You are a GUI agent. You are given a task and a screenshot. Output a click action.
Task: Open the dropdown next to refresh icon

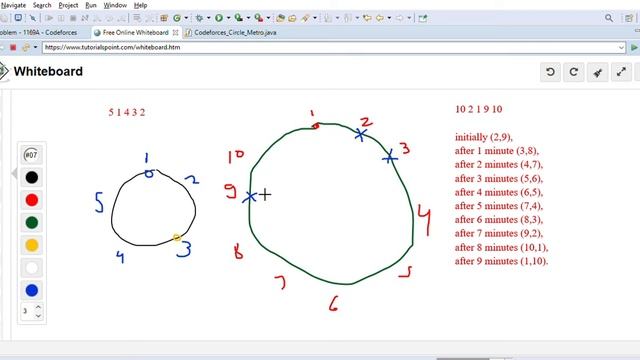tap(36, 47)
